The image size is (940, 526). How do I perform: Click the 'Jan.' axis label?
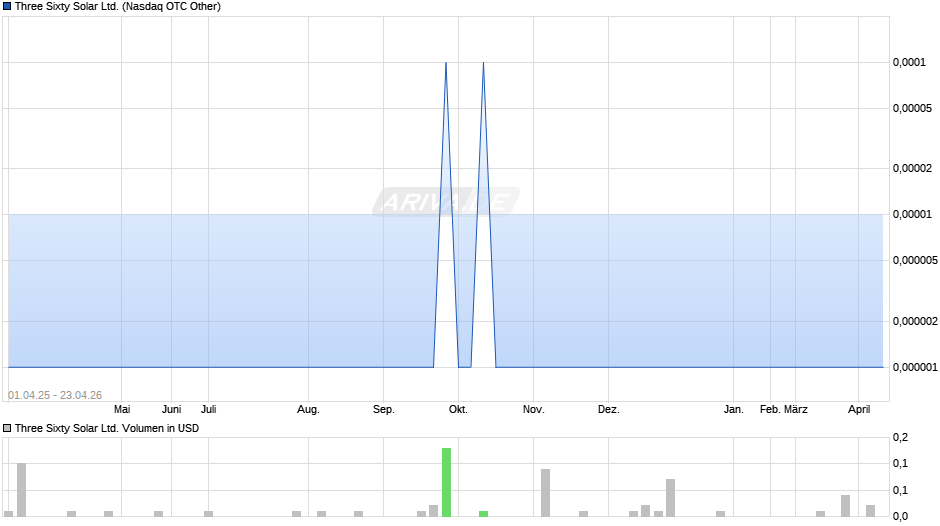tap(733, 409)
